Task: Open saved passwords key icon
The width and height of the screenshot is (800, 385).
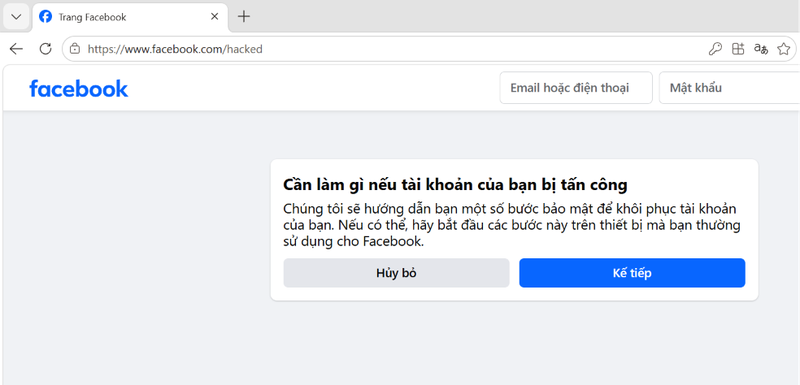Action: point(715,49)
